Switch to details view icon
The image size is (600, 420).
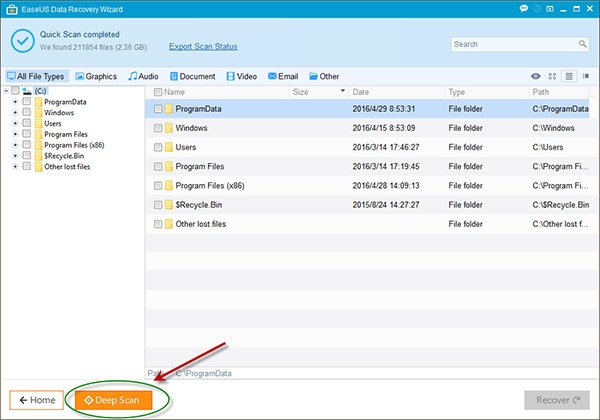pos(584,76)
